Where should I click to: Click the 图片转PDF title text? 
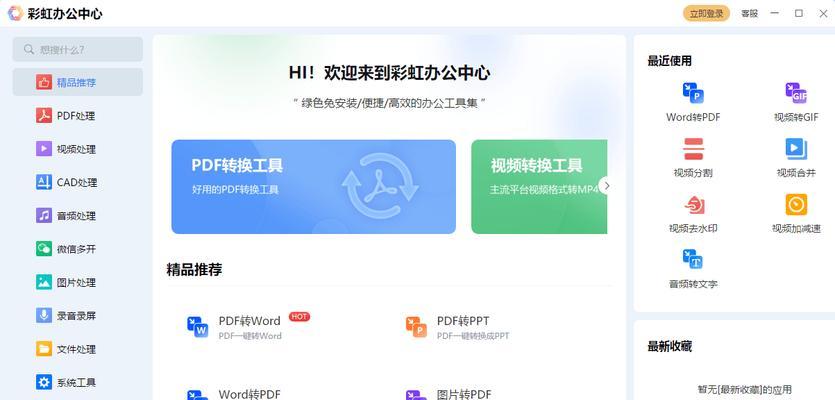tap(464, 394)
